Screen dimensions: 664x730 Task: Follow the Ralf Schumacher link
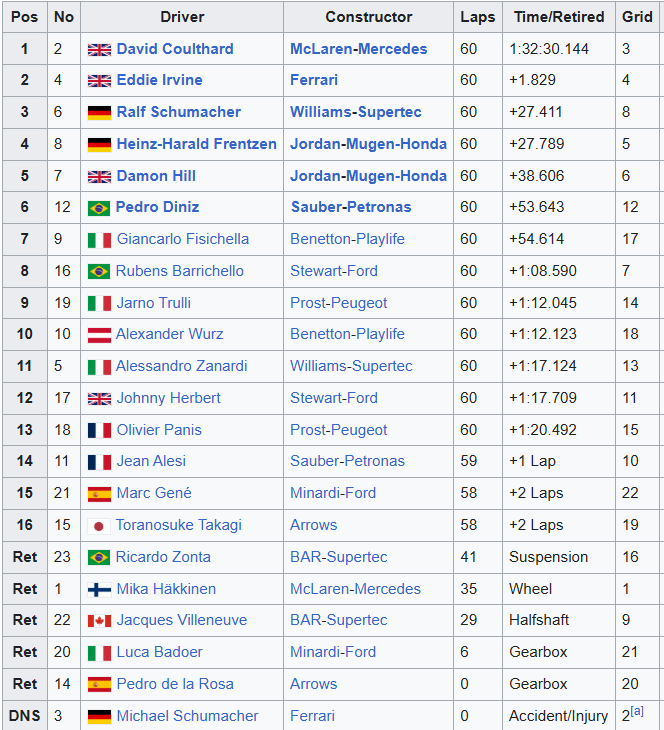pos(179,112)
